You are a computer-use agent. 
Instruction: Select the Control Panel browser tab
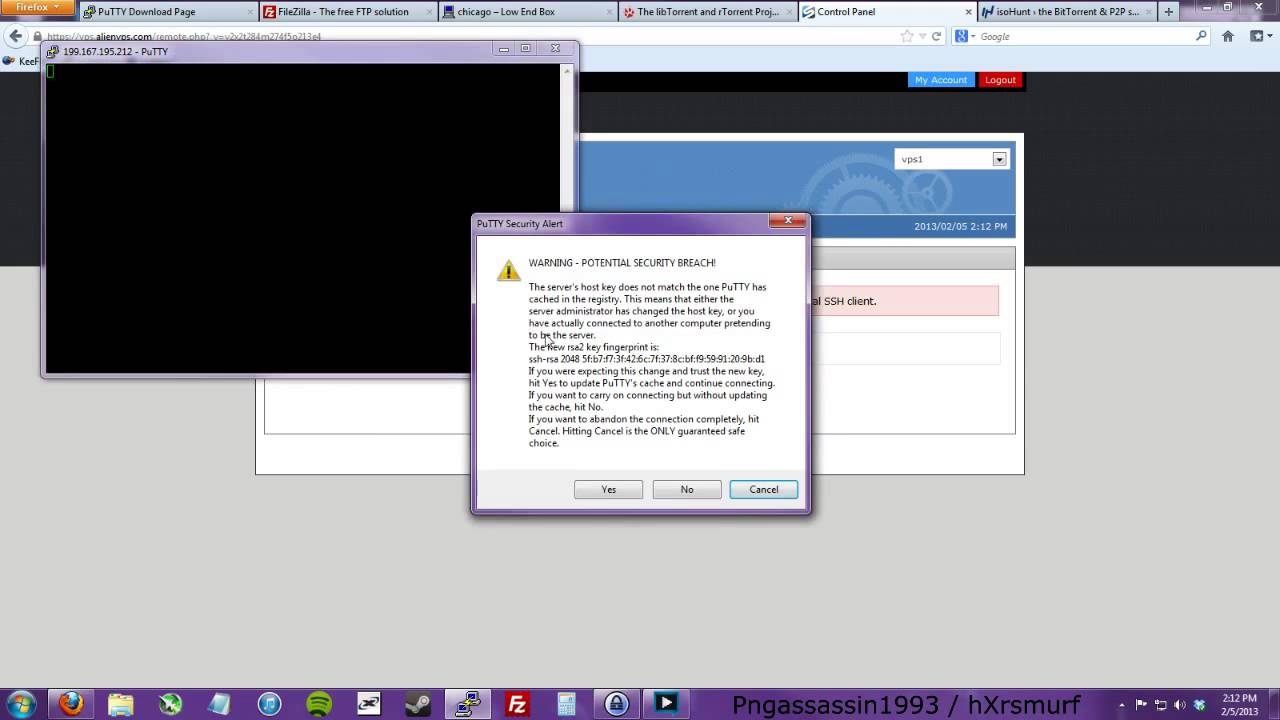(x=886, y=12)
